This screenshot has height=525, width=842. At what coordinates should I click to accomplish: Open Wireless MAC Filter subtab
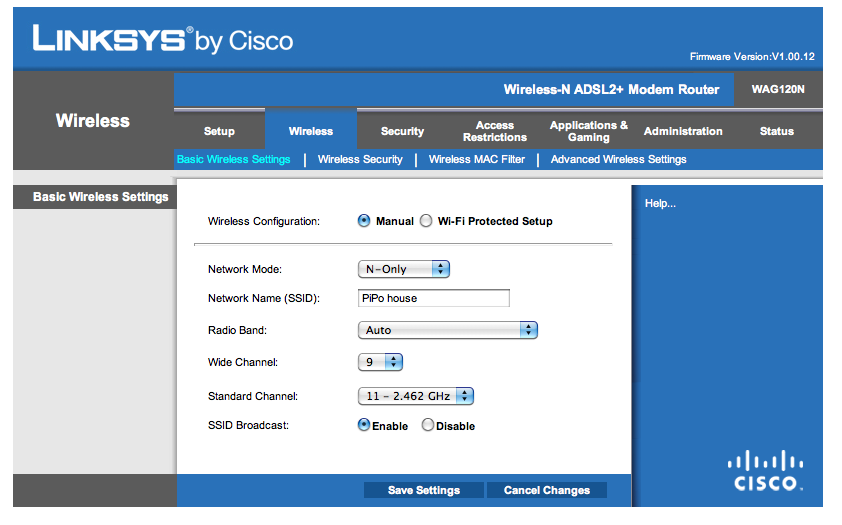(x=477, y=159)
